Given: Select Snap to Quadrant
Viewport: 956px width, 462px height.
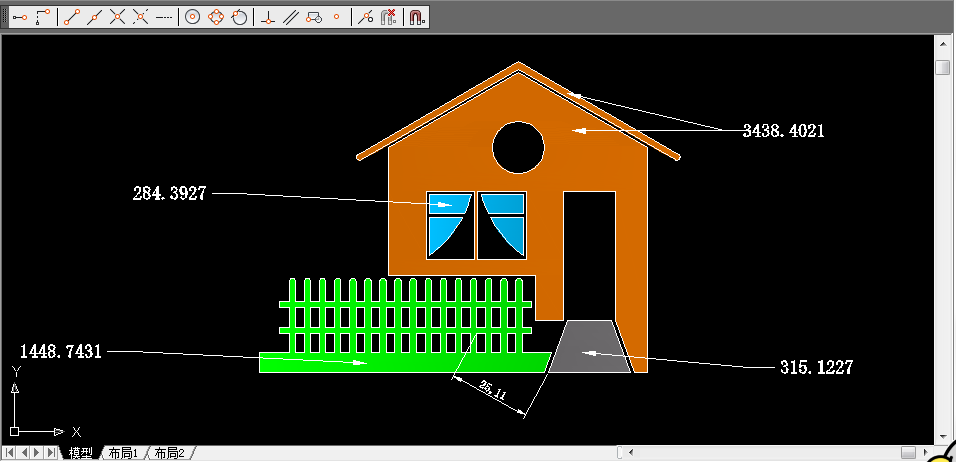Looking at the screenshot, I should point(215,17).
